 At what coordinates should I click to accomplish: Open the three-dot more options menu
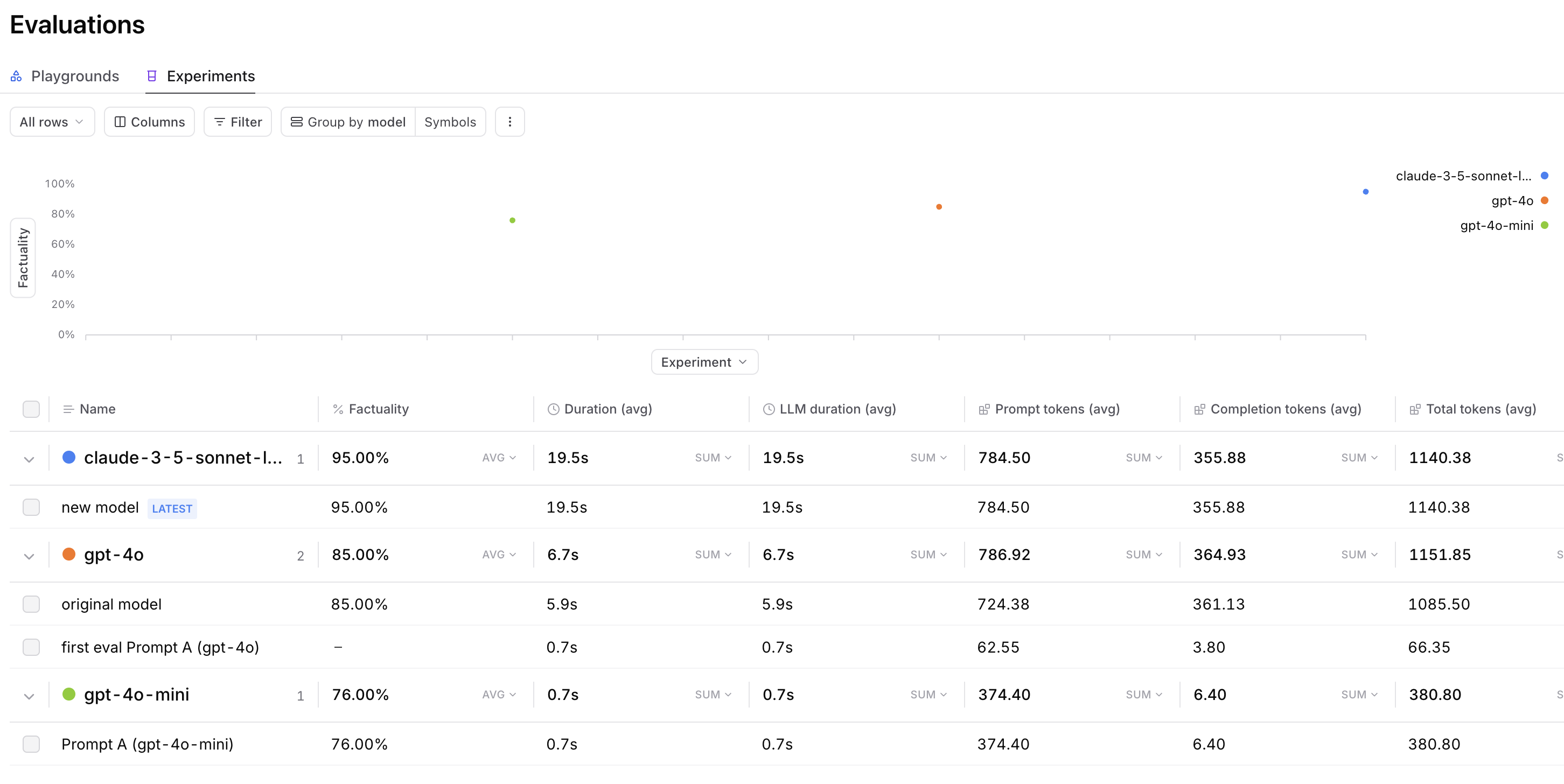point(509,122)
